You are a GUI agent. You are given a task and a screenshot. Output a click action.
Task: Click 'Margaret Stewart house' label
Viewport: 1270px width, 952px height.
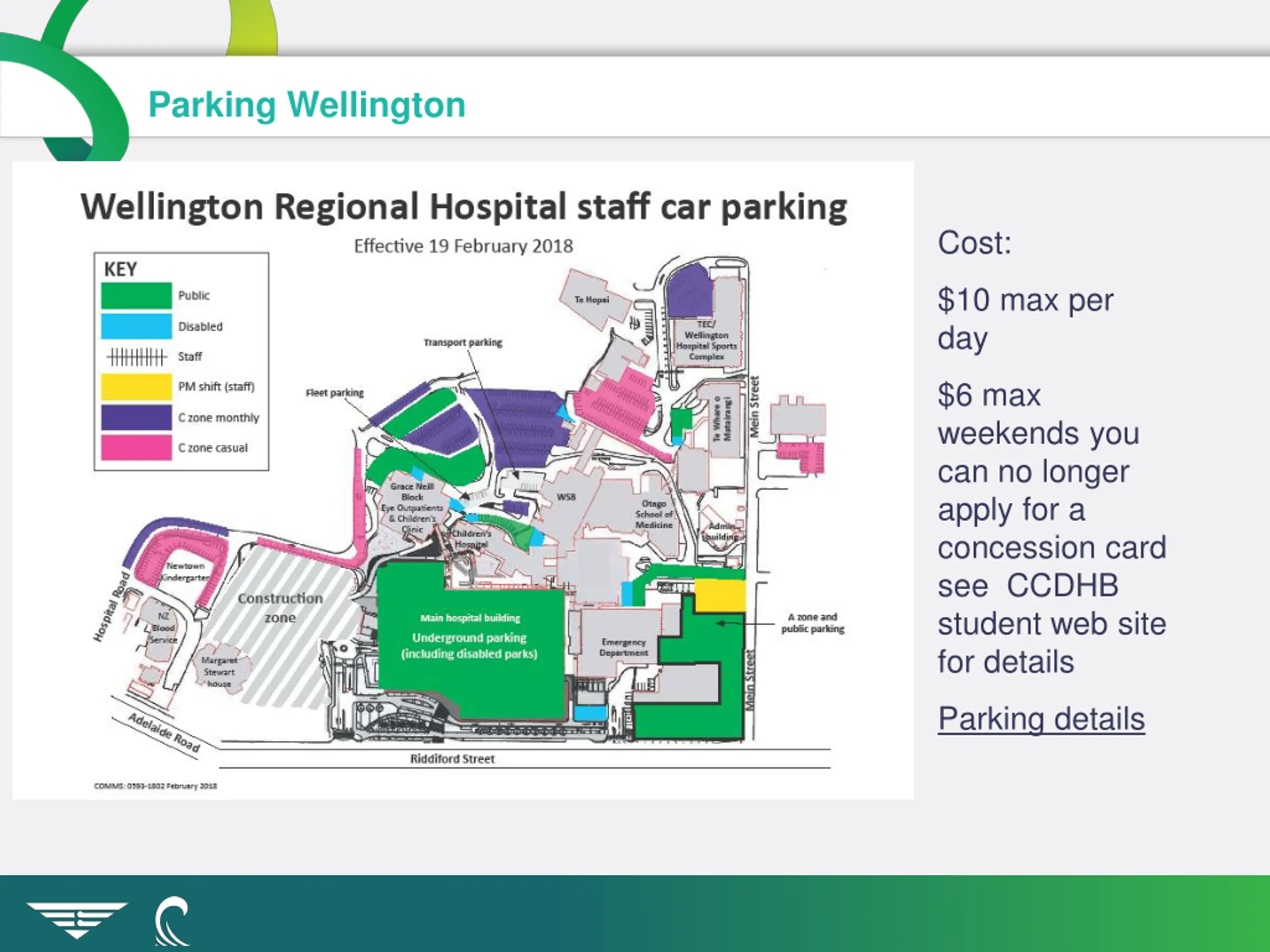click(219, 672)
